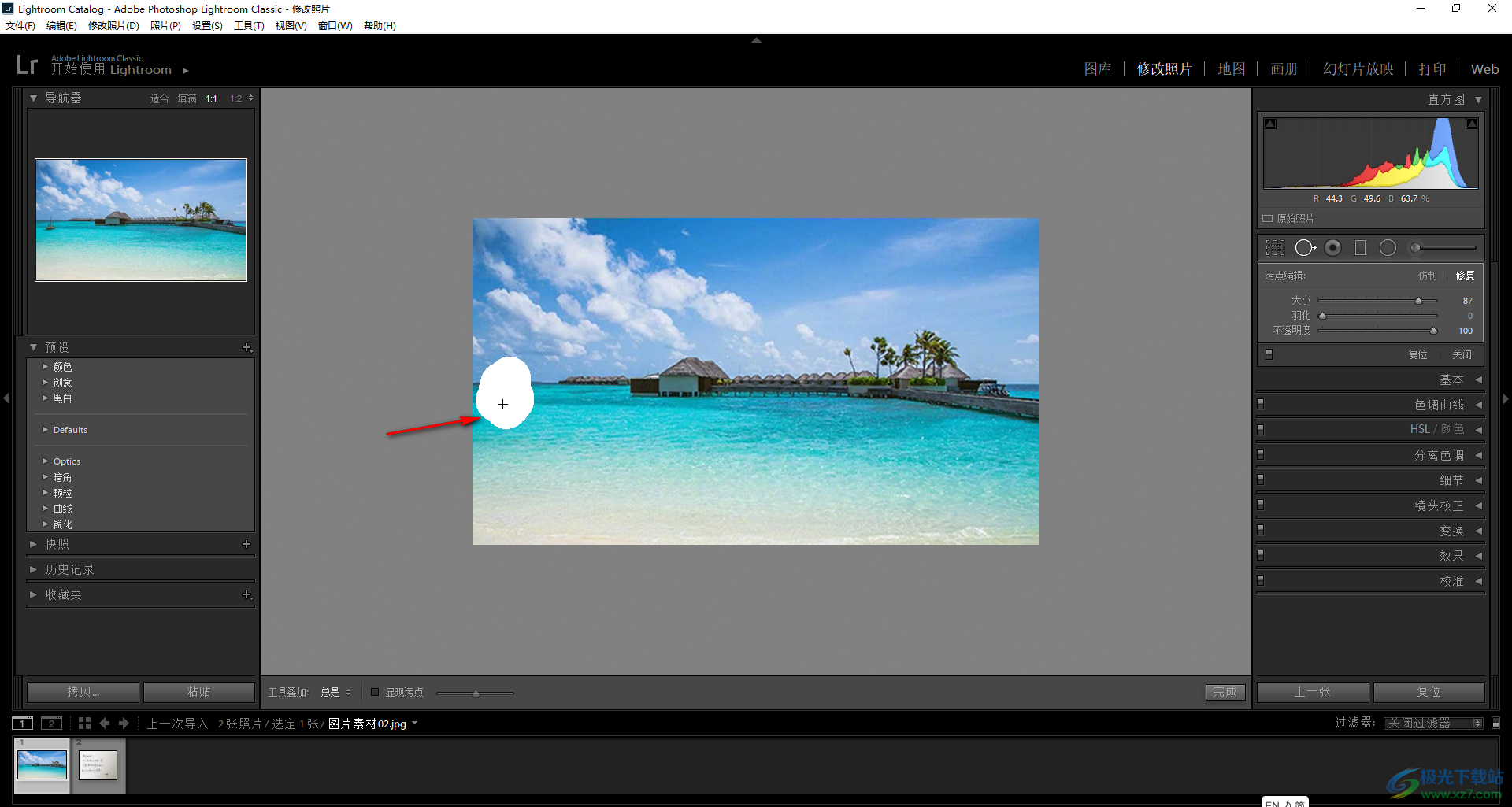Go back with the filmstrip left arrow
Image resolution: width=1512 pixels, height=807 pixels.
point(105,723)
